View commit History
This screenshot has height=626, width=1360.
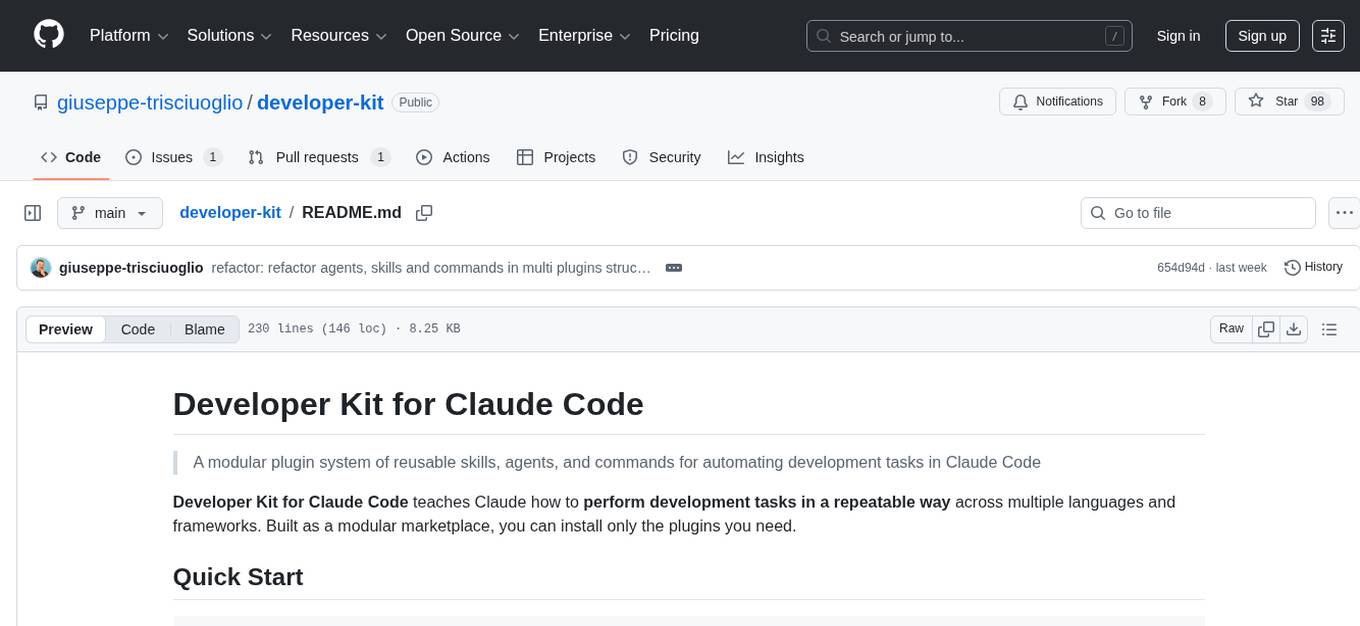click(1313, 267)
